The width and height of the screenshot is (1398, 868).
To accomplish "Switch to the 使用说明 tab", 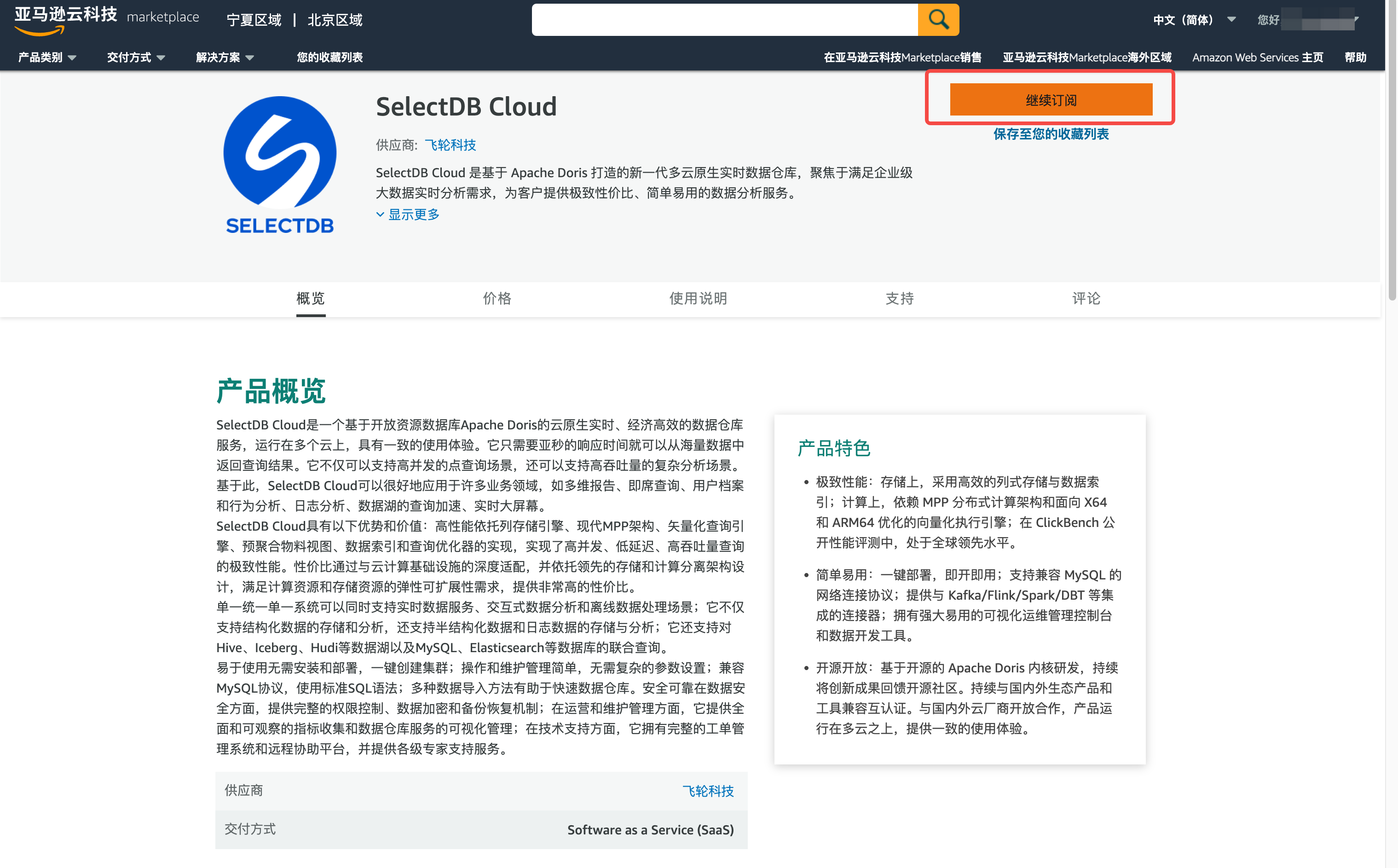I will point(698,299).
